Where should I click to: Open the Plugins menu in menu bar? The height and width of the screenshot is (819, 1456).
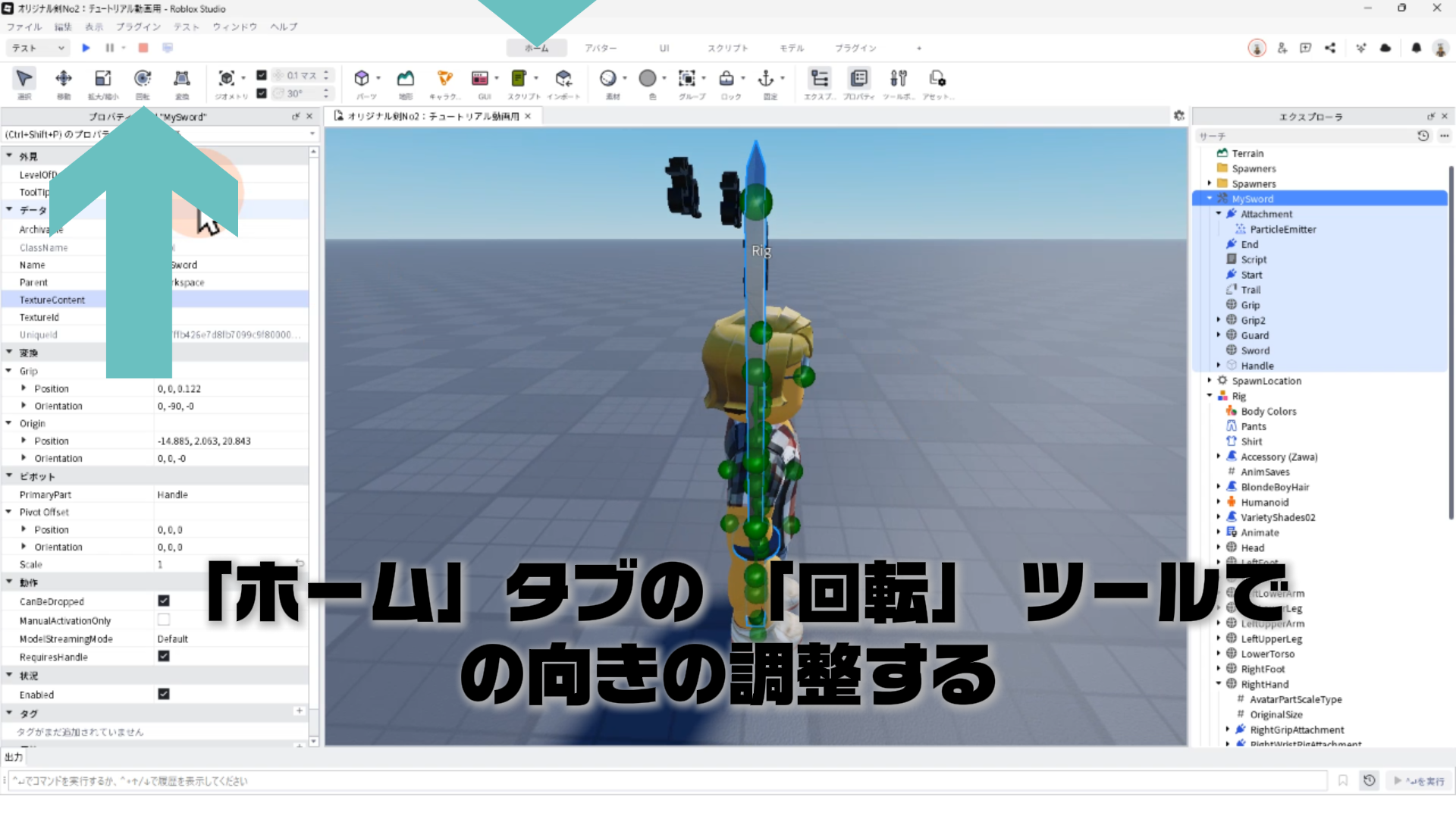(137, 27)
